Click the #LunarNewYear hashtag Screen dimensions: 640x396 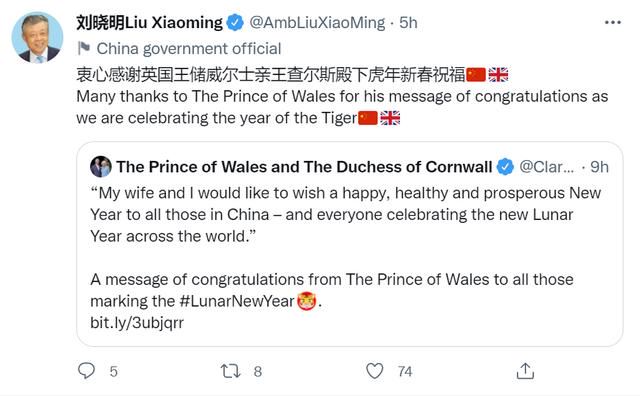pyautogui.click(x=237, y=301)
